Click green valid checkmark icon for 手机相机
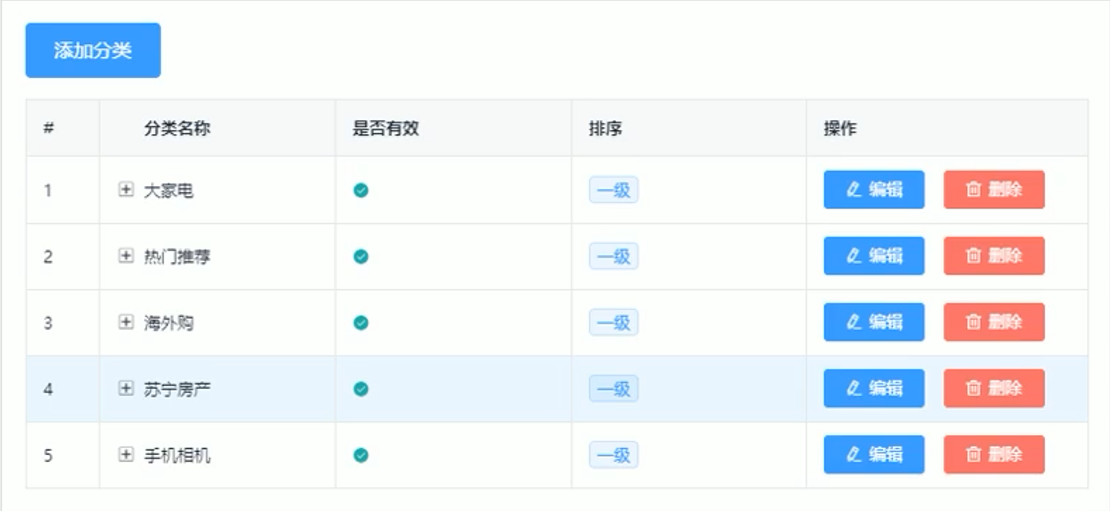The width and height of the screenshot is (1110, 511). pyautogui.click(x=361, y=455)
